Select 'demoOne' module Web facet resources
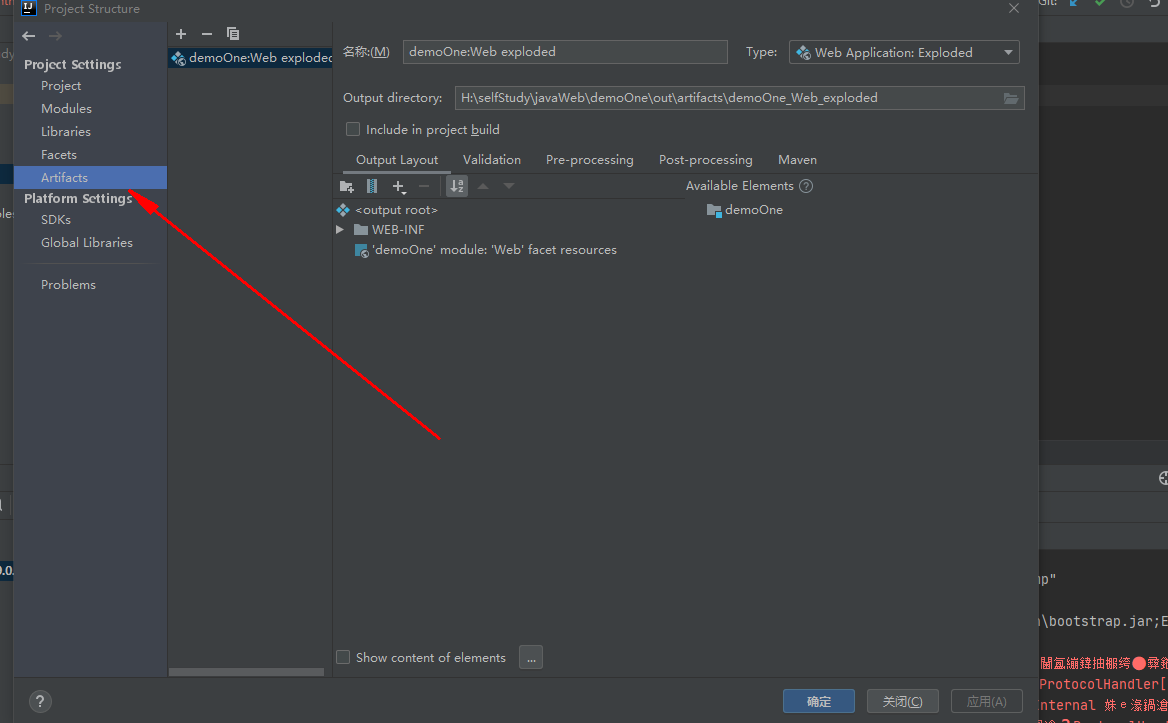1168x723 pixels. click(x=486, y=250)
